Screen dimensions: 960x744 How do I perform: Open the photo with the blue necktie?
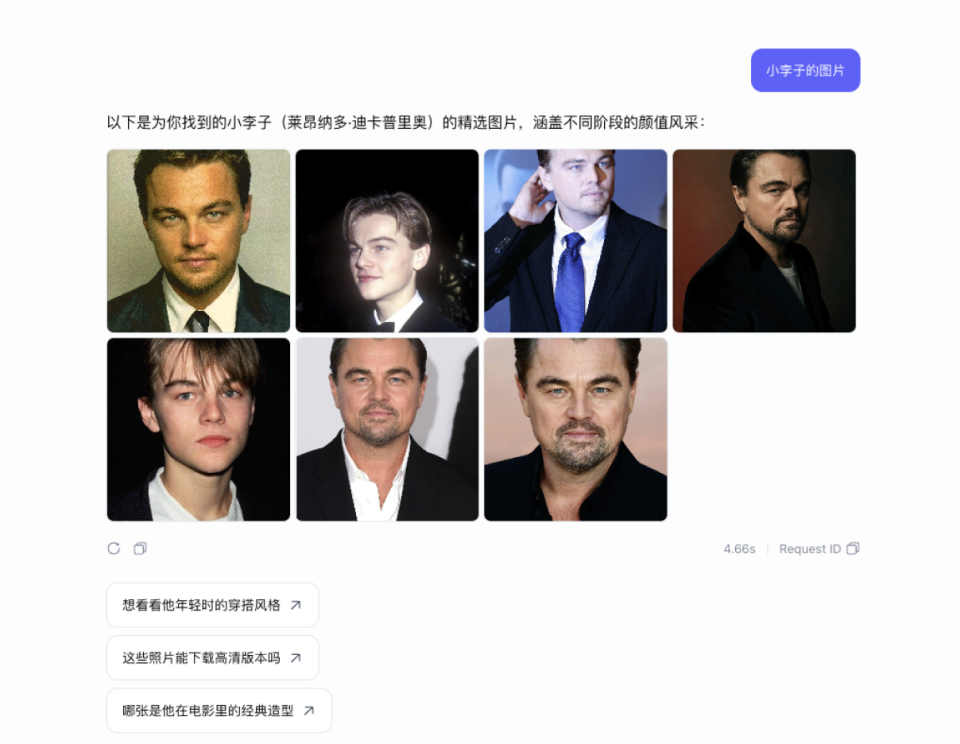576,241
